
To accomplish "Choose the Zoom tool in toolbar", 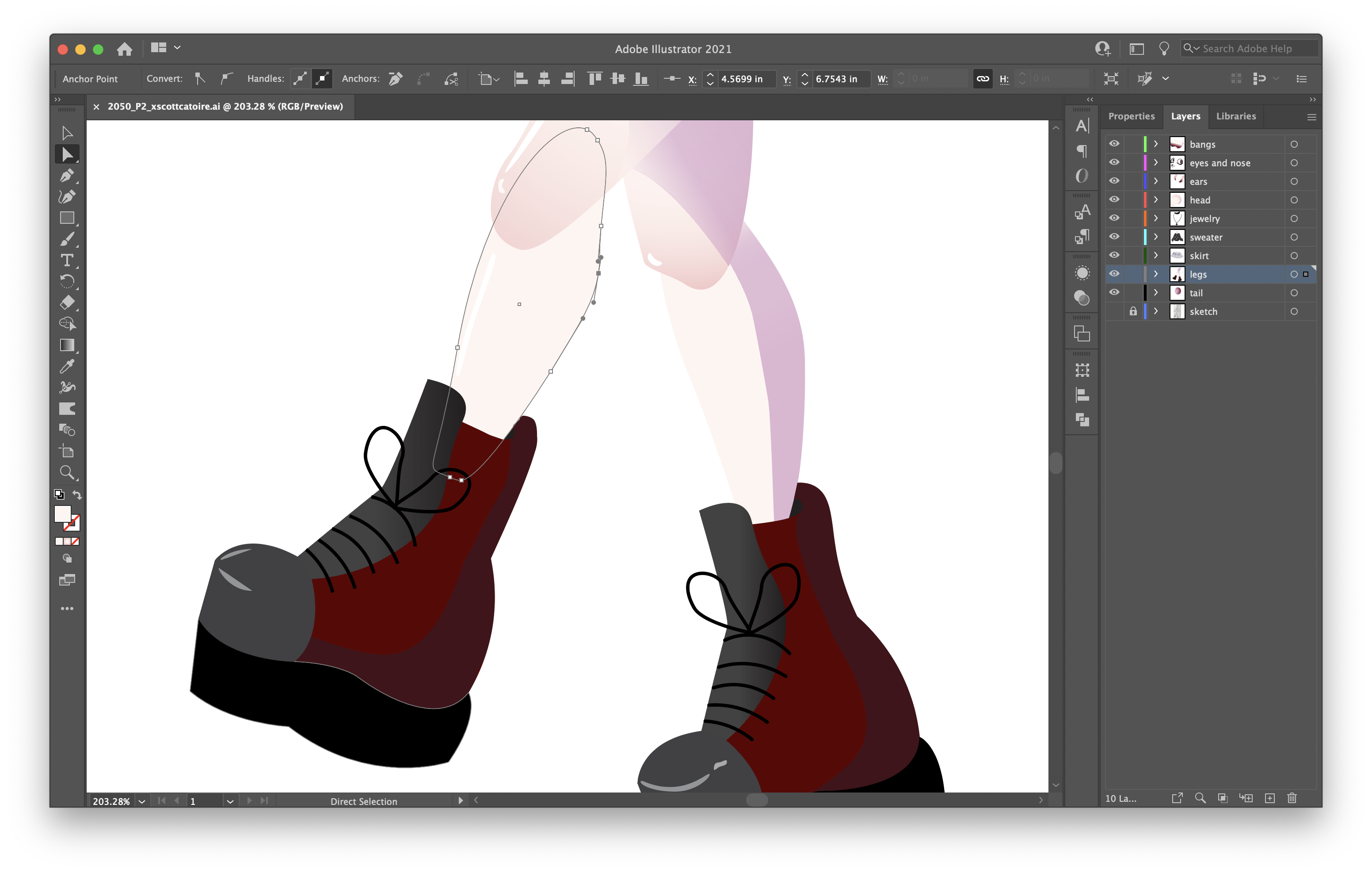I will coord(67,472).
